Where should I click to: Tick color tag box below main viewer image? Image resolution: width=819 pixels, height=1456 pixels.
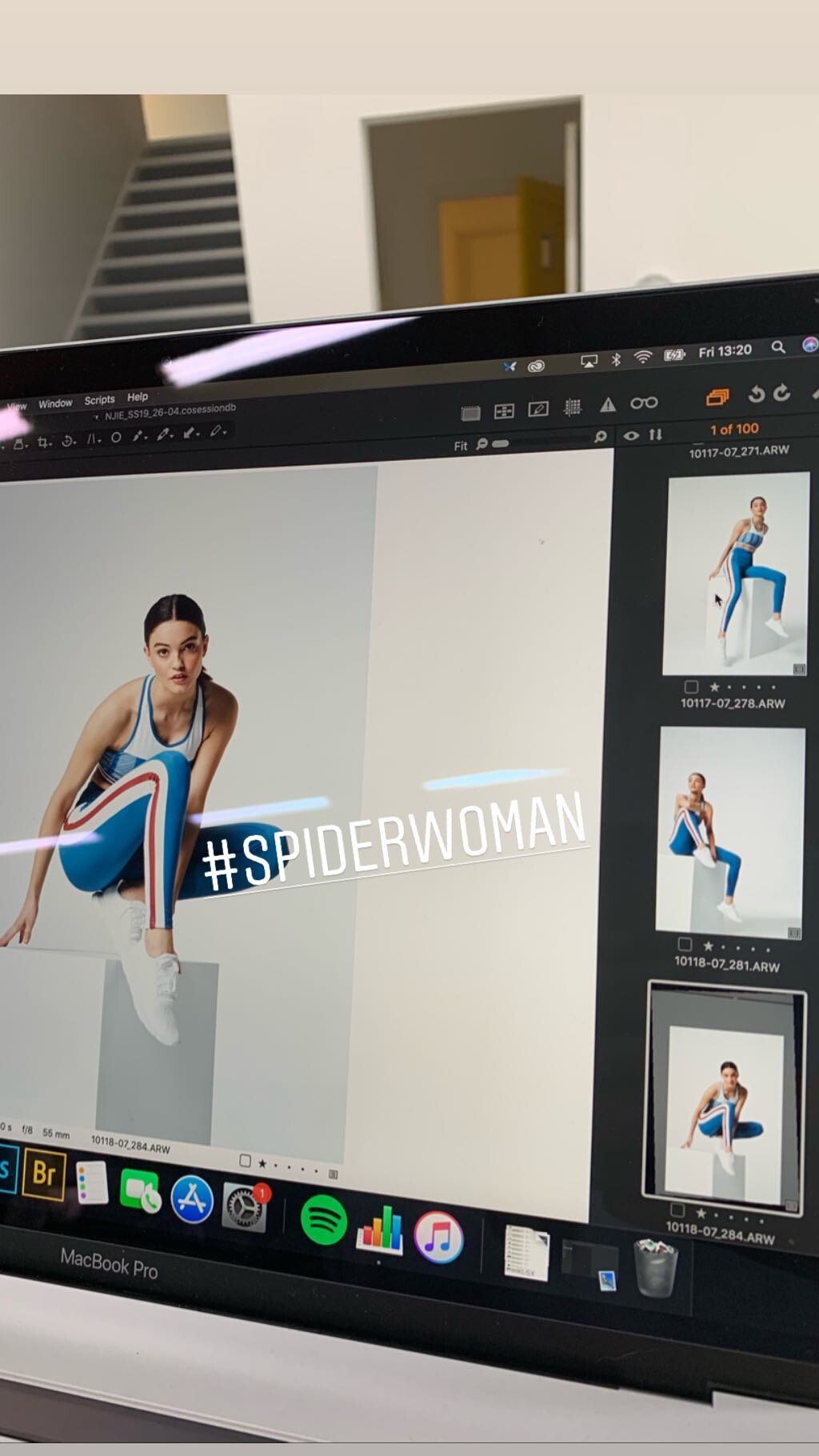tap(246, 1160)
